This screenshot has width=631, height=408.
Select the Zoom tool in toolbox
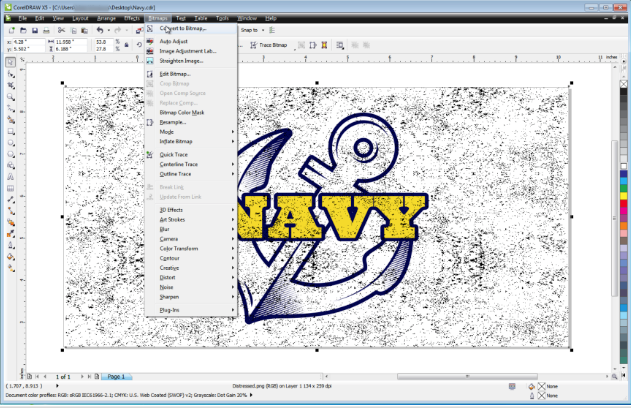[11, 97]
